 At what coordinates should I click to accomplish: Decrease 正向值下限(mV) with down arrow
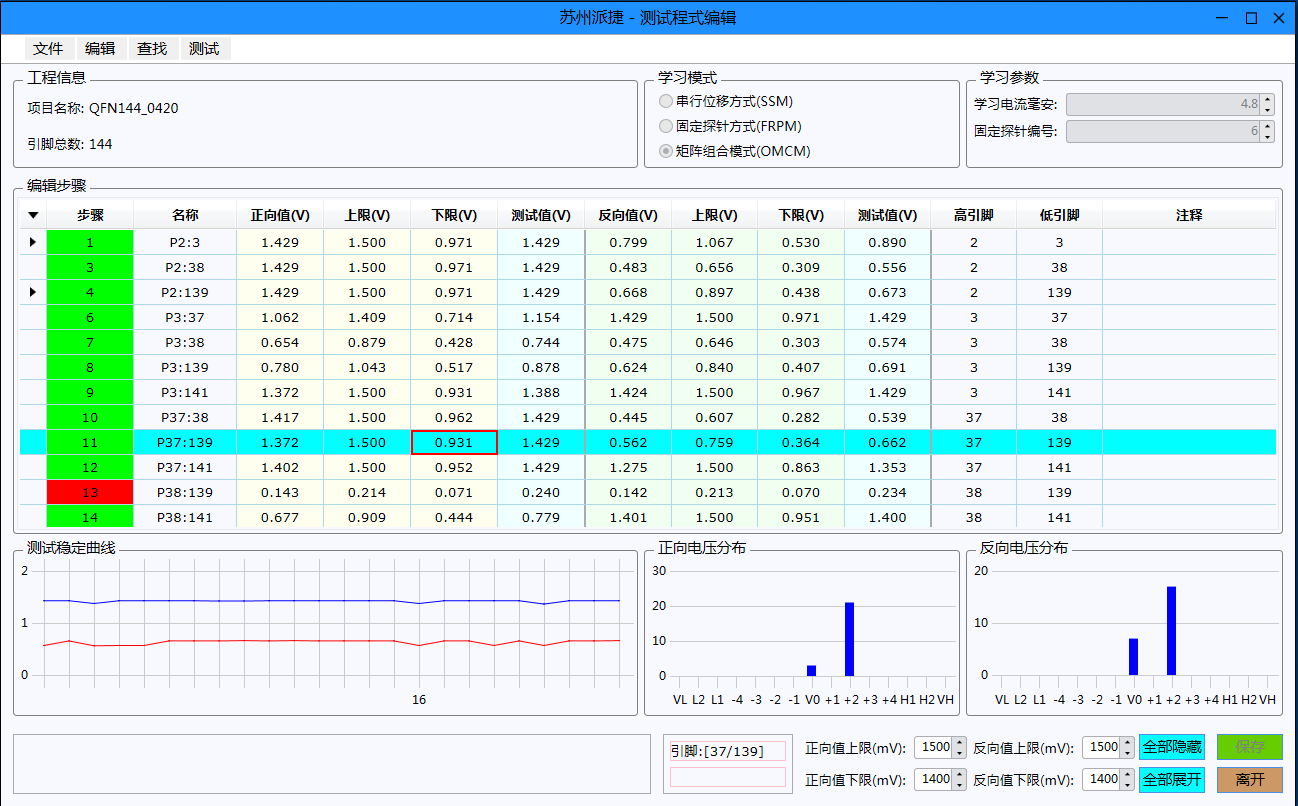click(960, 785)
